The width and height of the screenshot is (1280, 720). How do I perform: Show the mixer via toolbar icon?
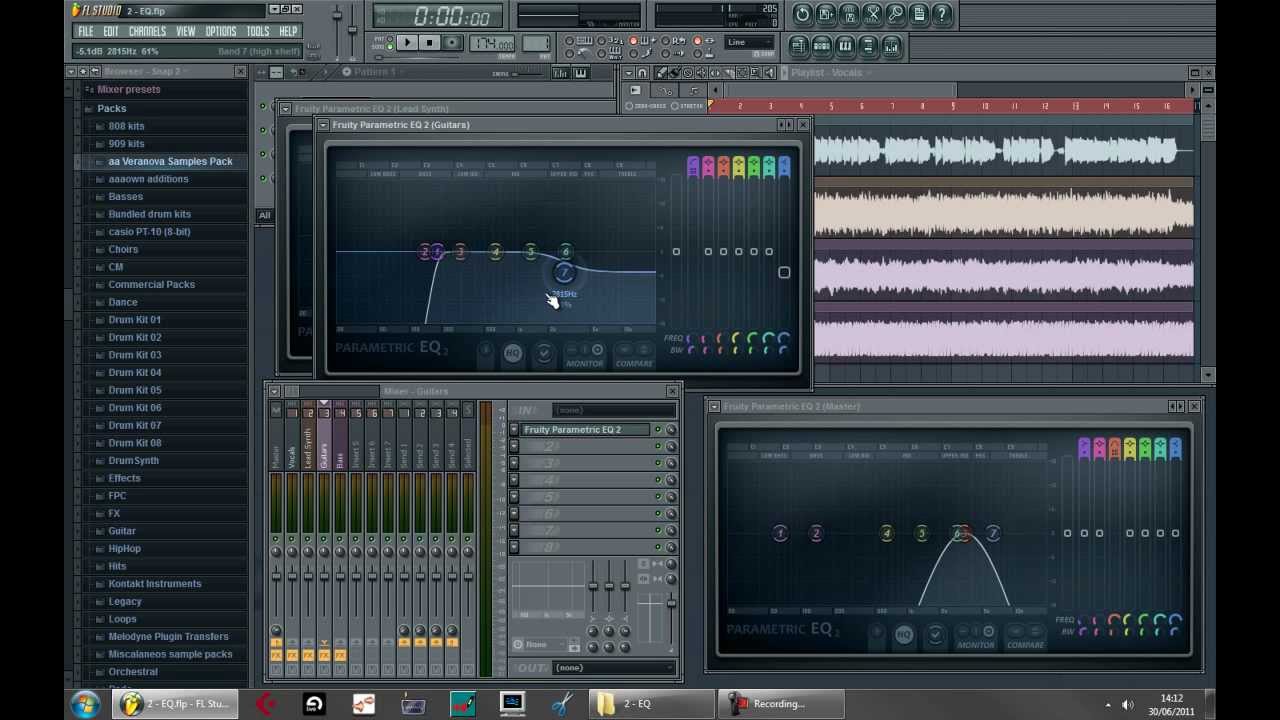(891, 46)
